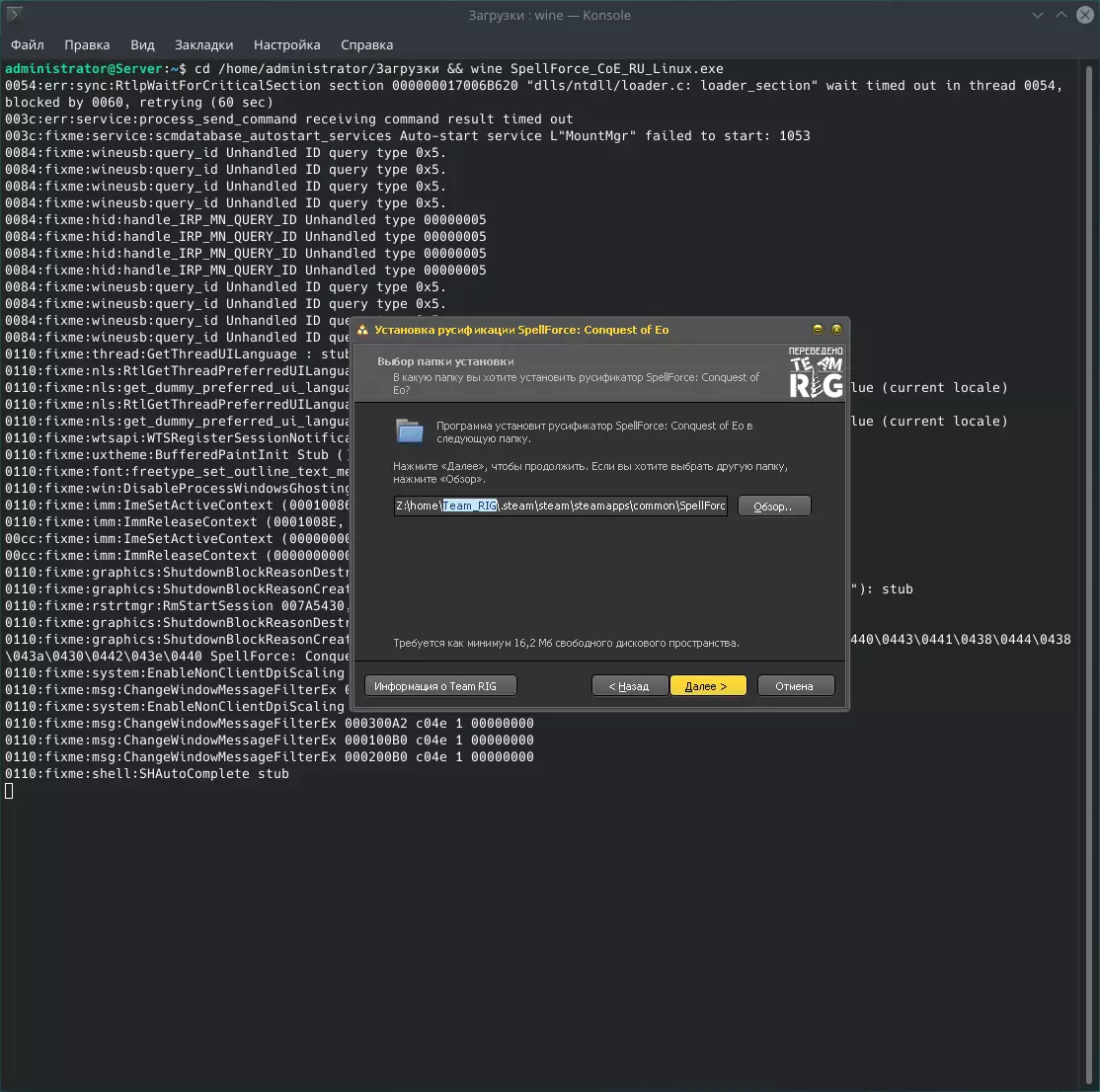The image size is (1100, 1092).
Task: Click the 'SpellForce_CoE_RU_Linux.exe' command text
Action: coord(616,69)
